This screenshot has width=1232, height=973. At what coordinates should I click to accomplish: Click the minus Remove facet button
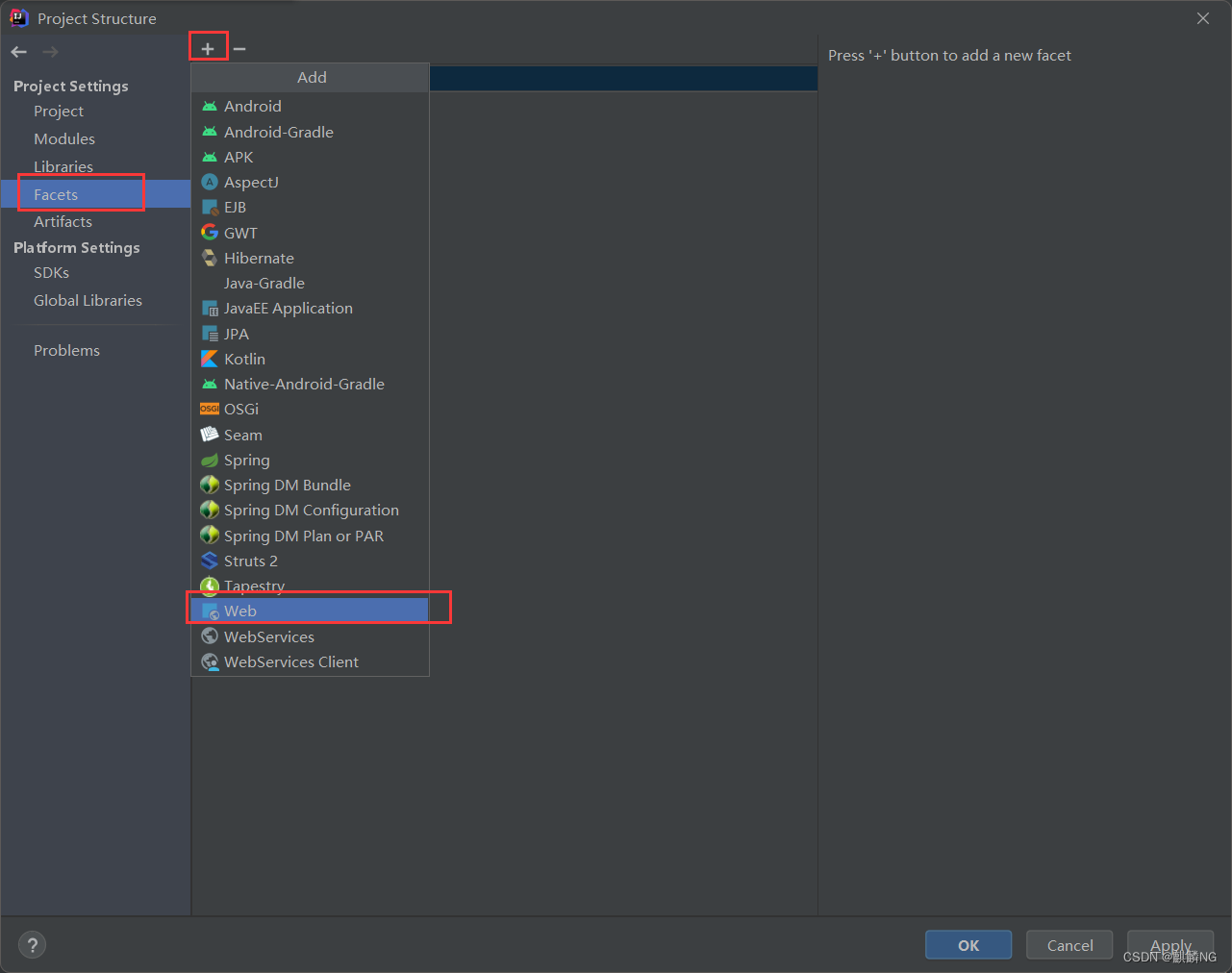click(x=239, y=48)
